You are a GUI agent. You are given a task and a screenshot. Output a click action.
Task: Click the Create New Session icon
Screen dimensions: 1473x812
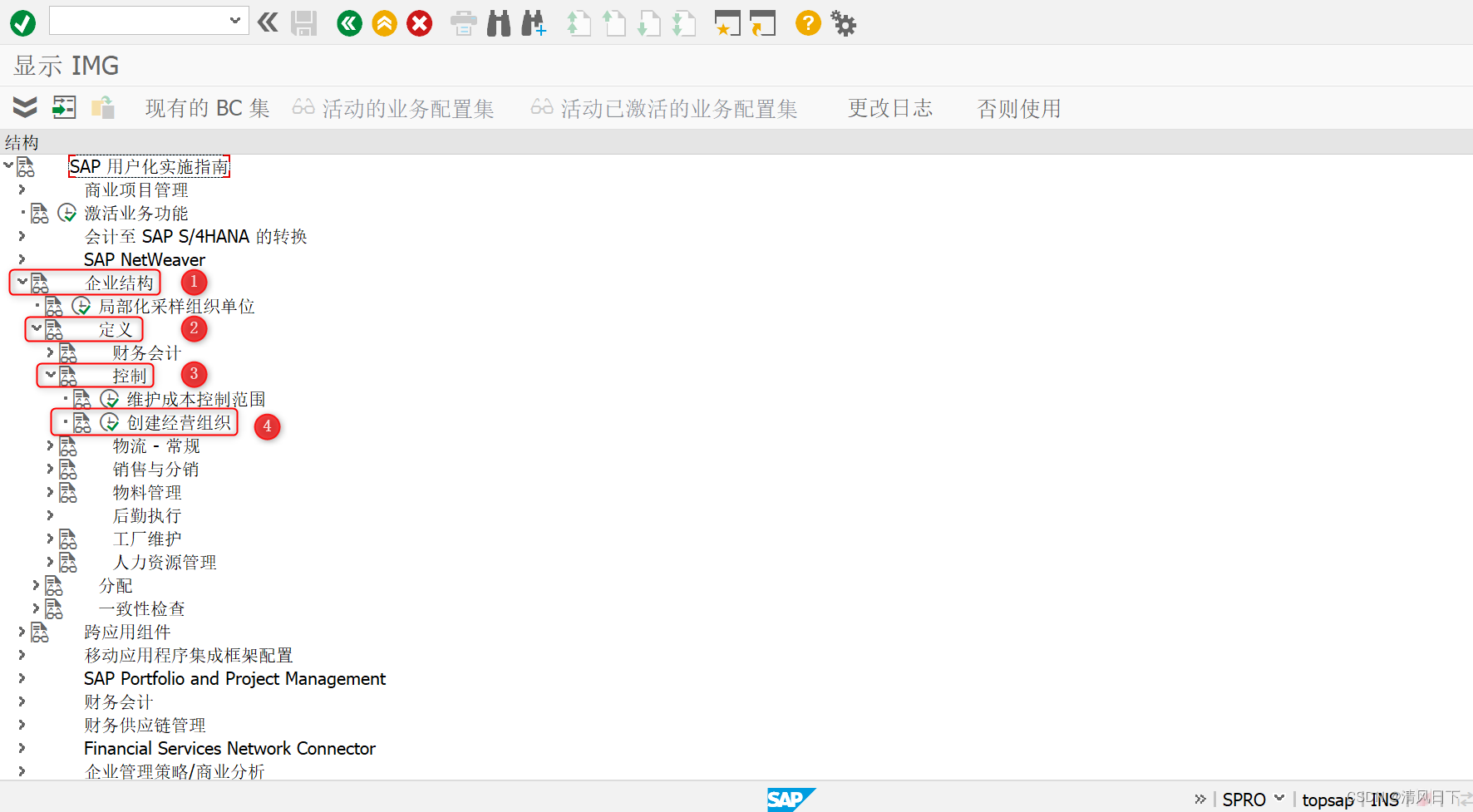(x=727, y=23)
